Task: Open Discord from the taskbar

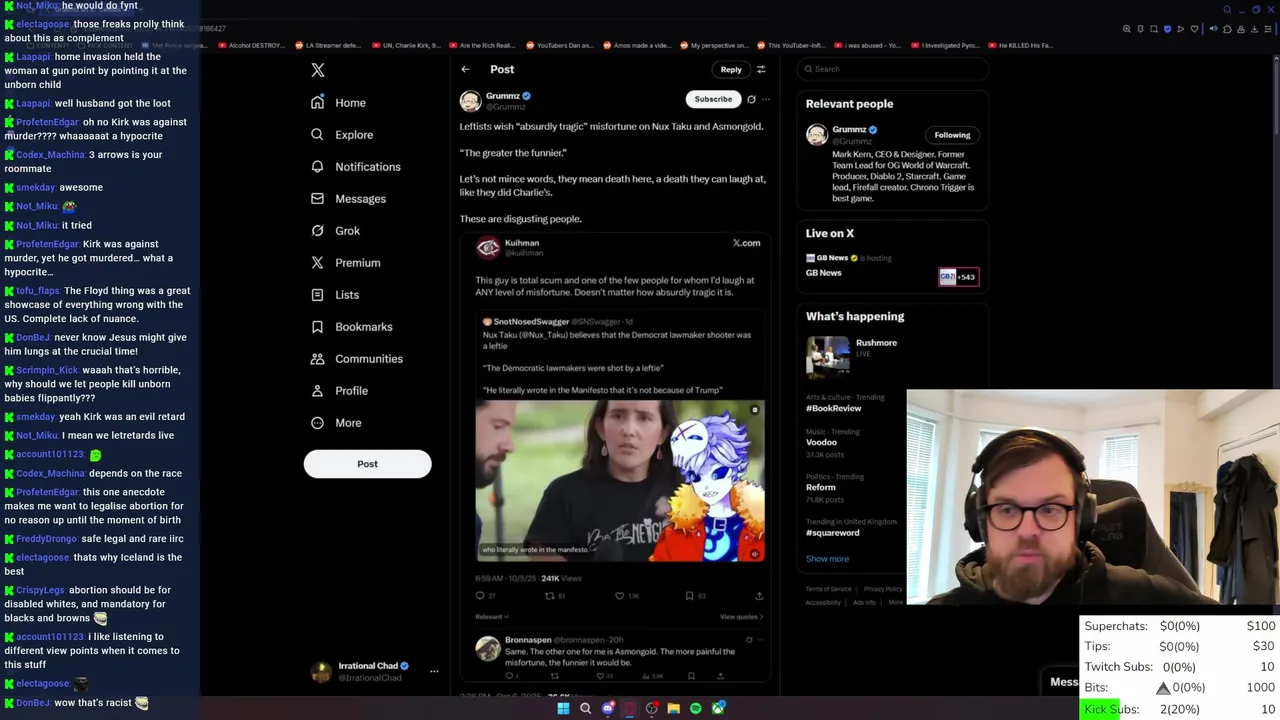Action: pyautogui.click(x=607, y=708)
